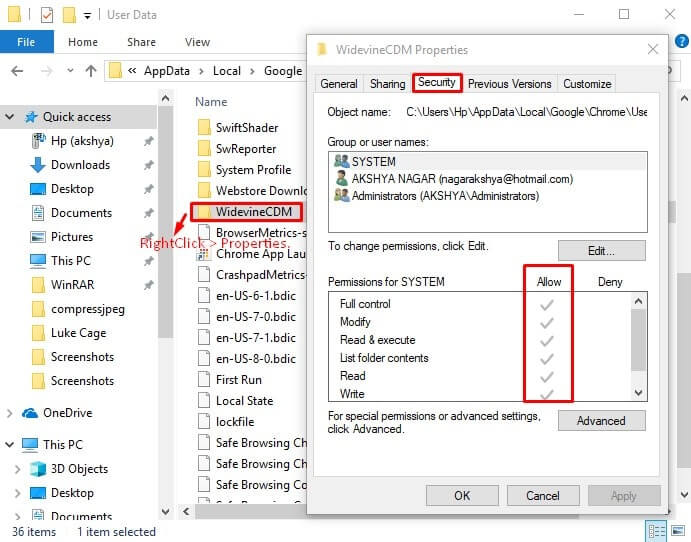Image resolution: width=691 pixels, height=542 pixels.
Task: Switch to the General tab
Action: (x=339, y=84)
